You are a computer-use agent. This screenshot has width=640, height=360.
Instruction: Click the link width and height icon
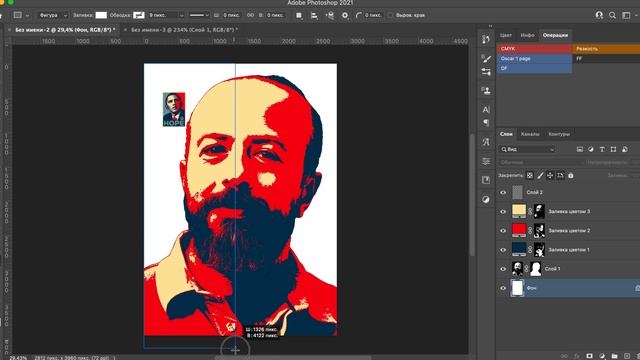(x=250, y=16)
